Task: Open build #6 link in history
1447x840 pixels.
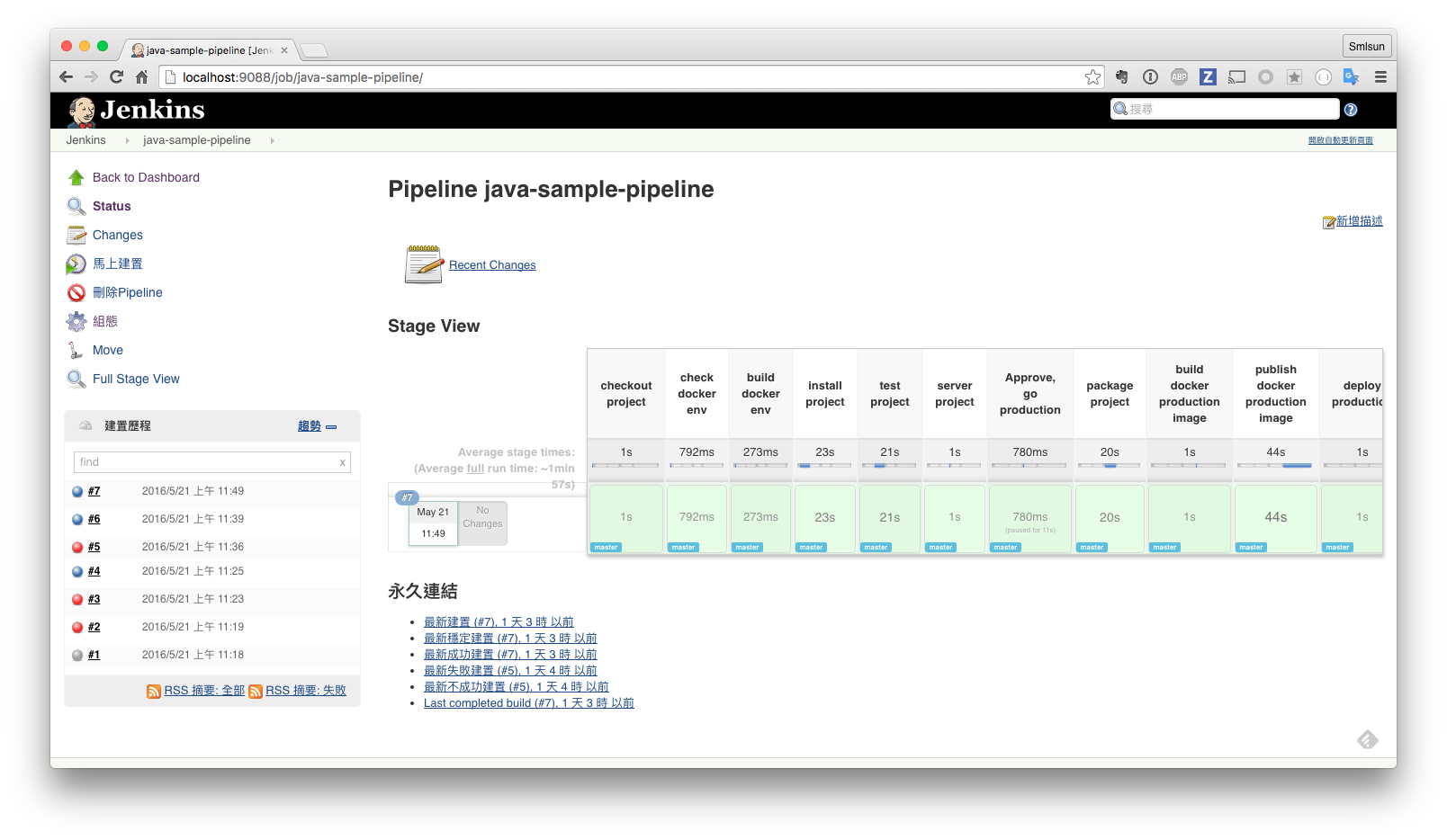Action: pyautogui.click(x=94, y=520)
